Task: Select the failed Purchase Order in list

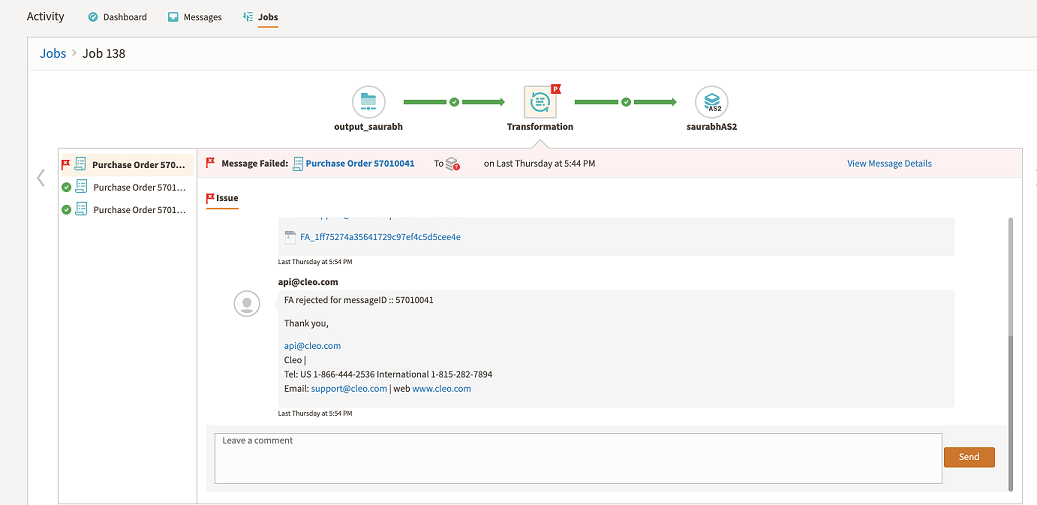Action: [137, 165]
